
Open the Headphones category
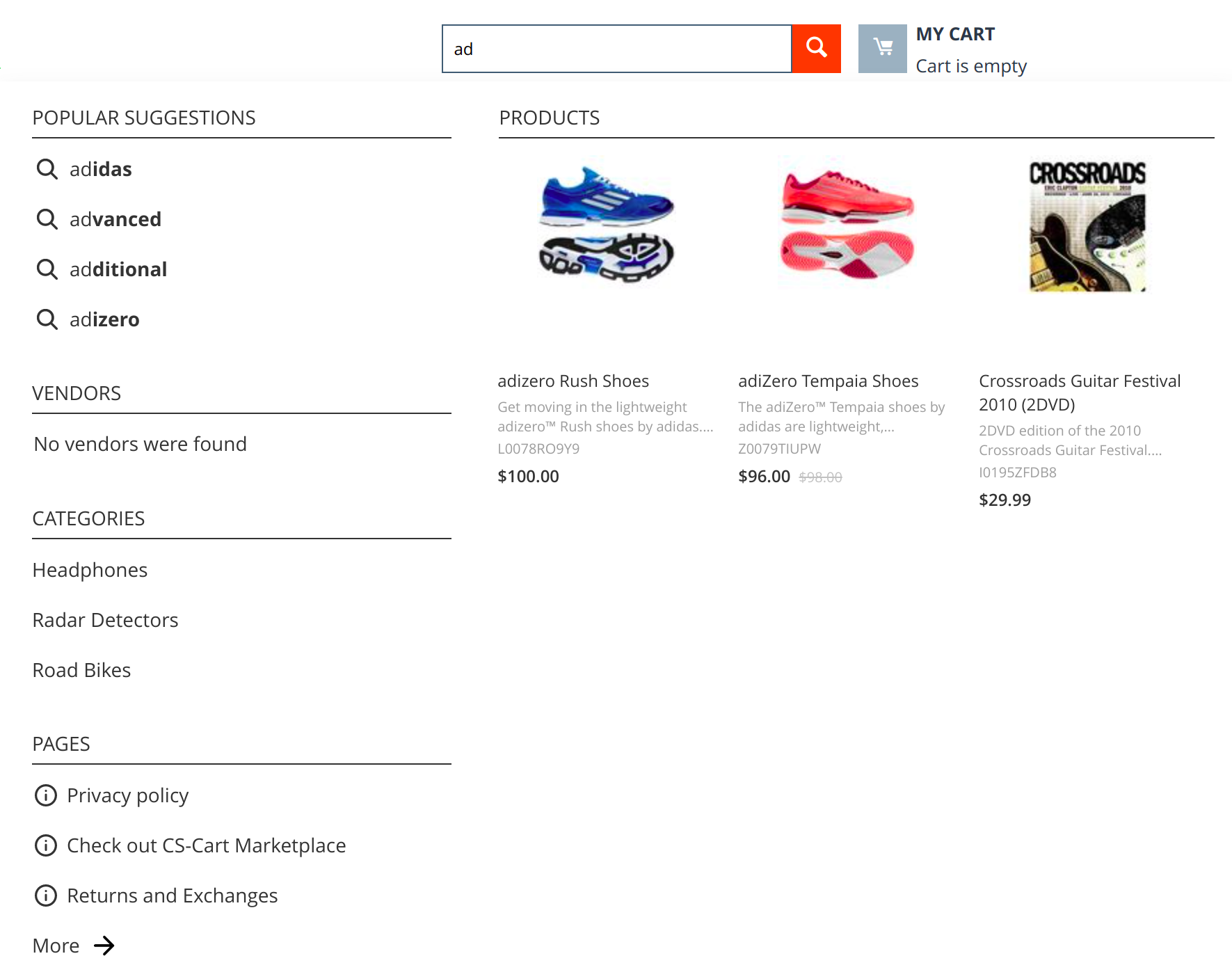click(90, 570)
